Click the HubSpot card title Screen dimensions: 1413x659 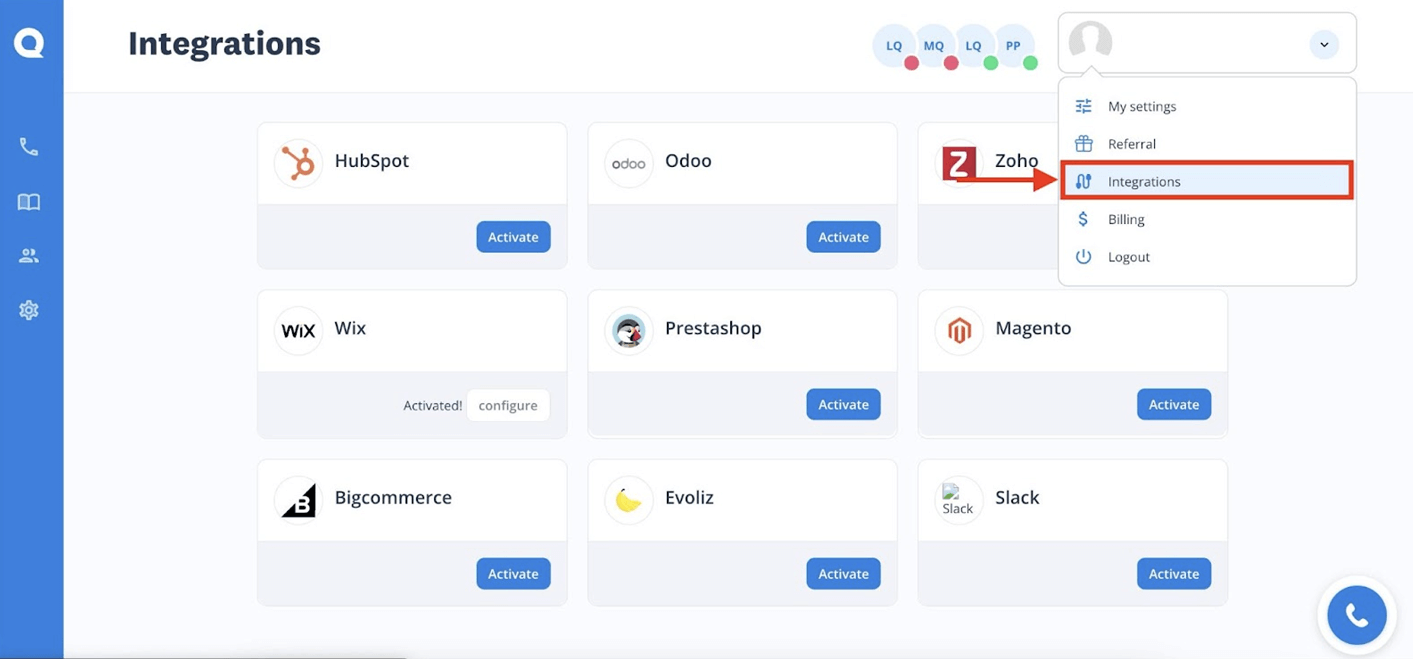coord(372,161)
